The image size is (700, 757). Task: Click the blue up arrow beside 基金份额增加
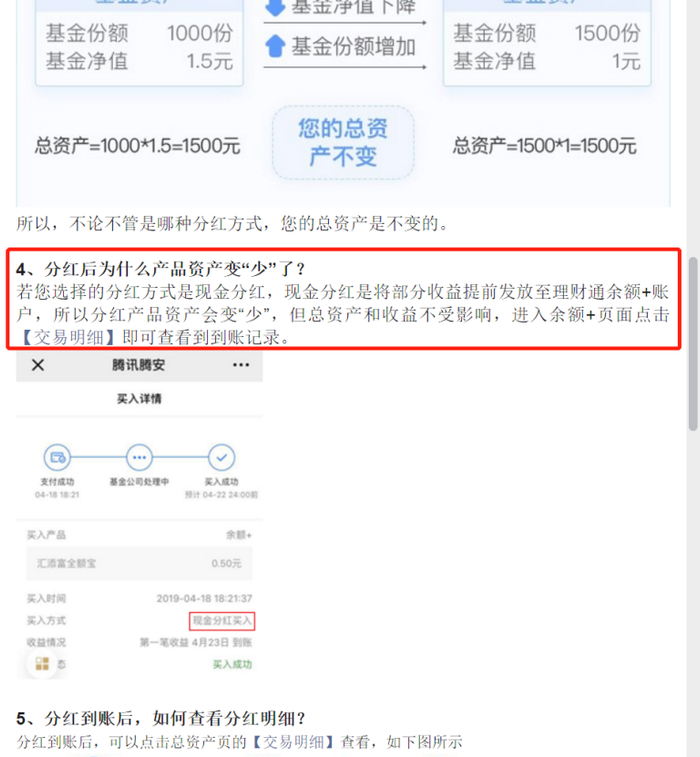275,46
